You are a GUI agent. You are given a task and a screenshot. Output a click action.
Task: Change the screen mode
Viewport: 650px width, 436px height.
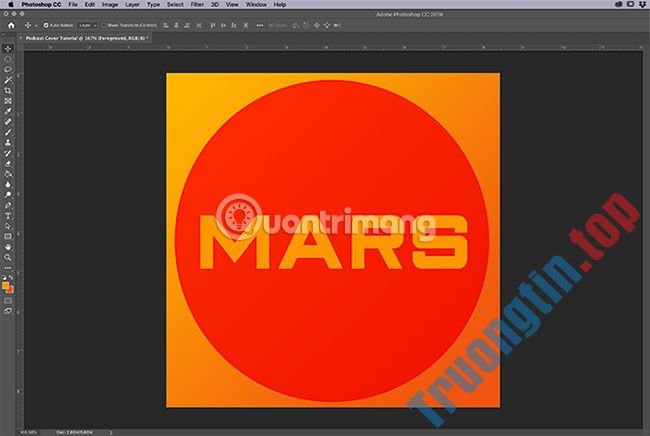pyautogui.click(x=8, y=311)
